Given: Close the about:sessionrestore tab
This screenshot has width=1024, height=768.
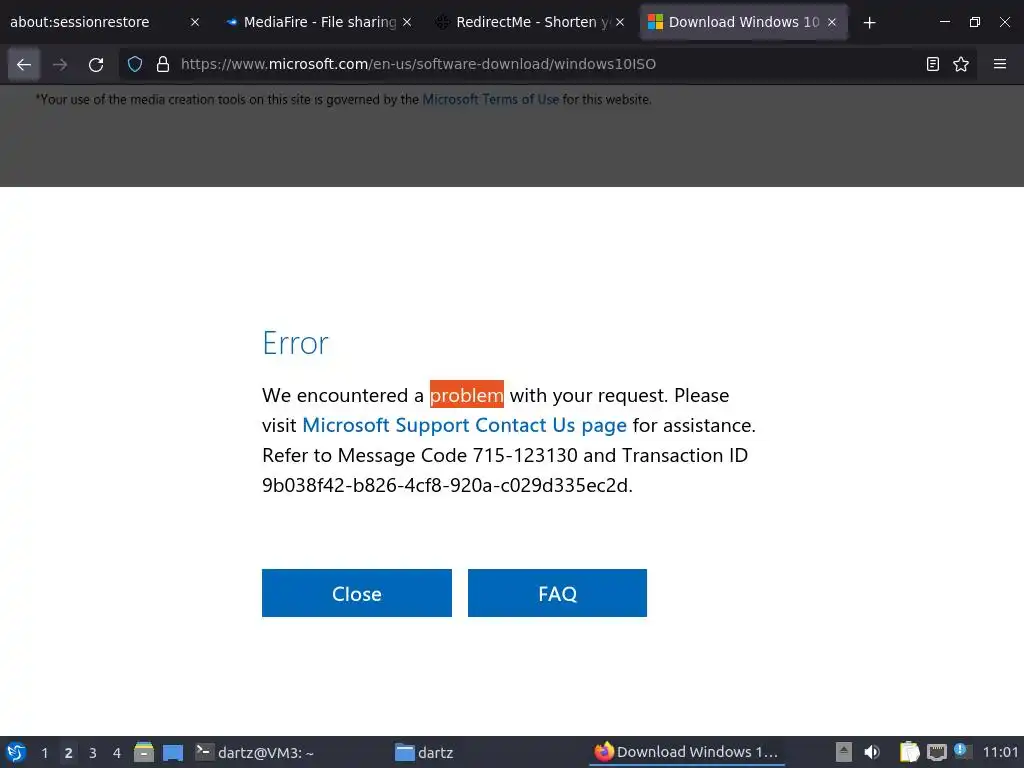Looking at the screenshot, I should tap(195, 22).
